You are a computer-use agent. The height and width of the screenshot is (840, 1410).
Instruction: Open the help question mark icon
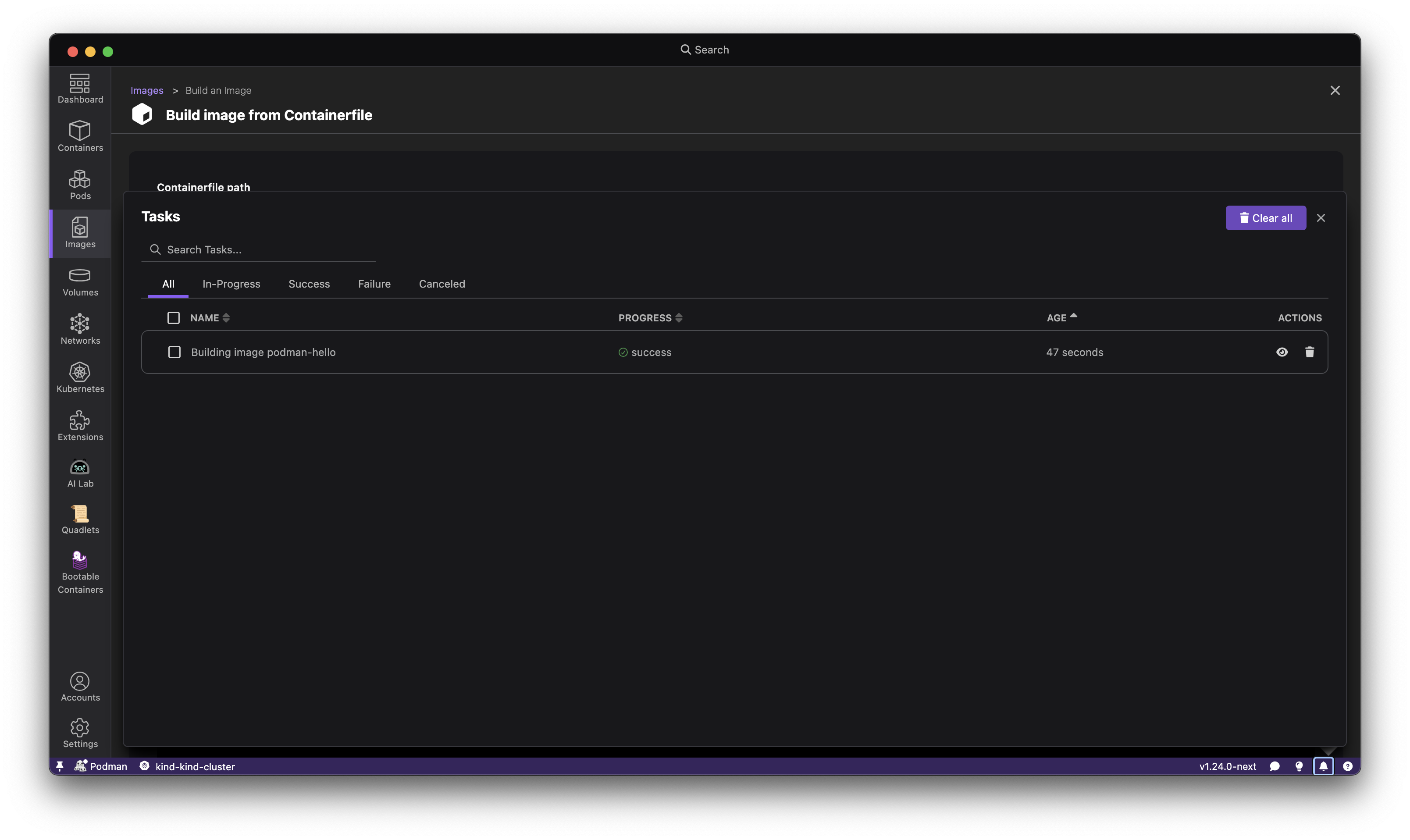coord(1348,766)
